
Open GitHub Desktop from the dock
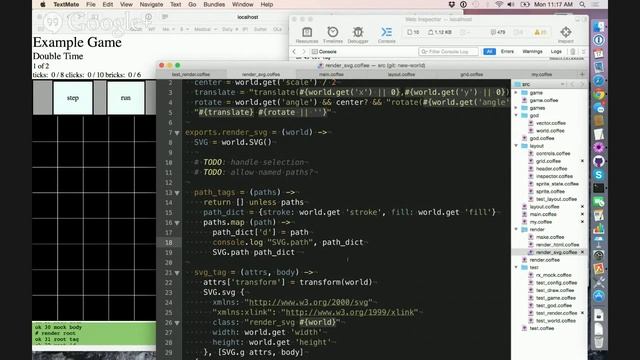[x=599, y=162]
